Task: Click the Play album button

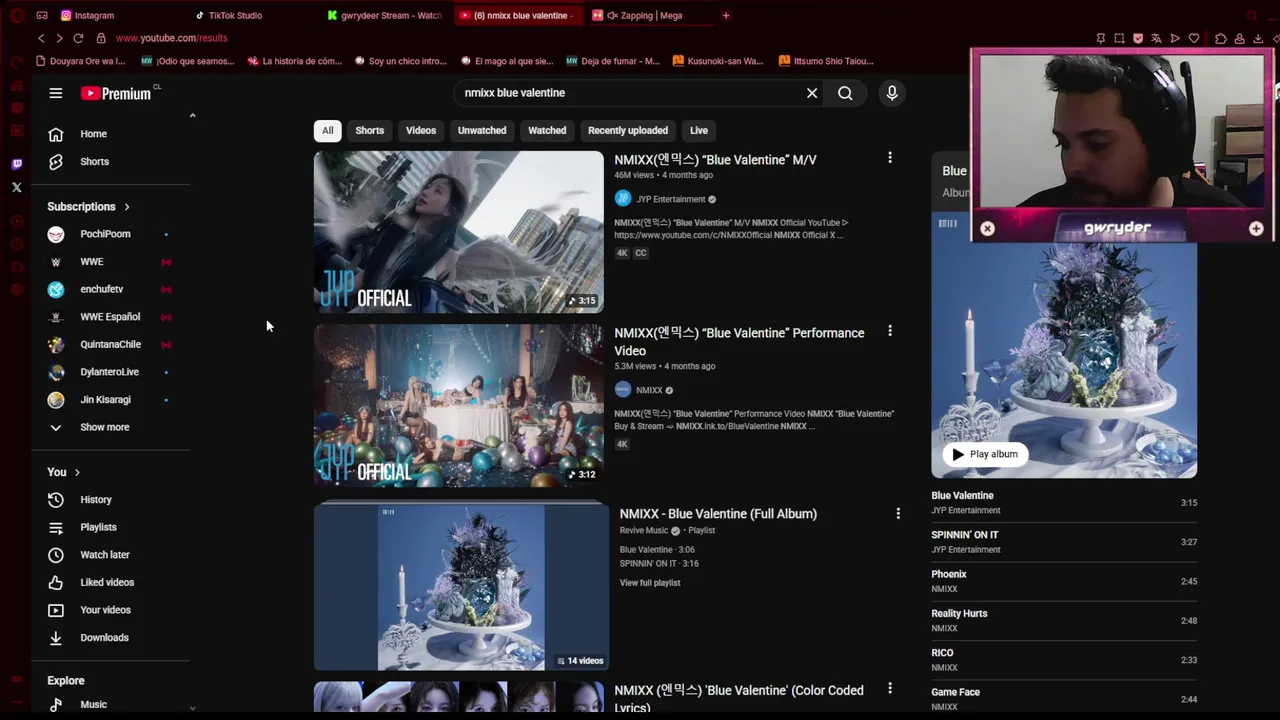Action: tap(985, 454)
